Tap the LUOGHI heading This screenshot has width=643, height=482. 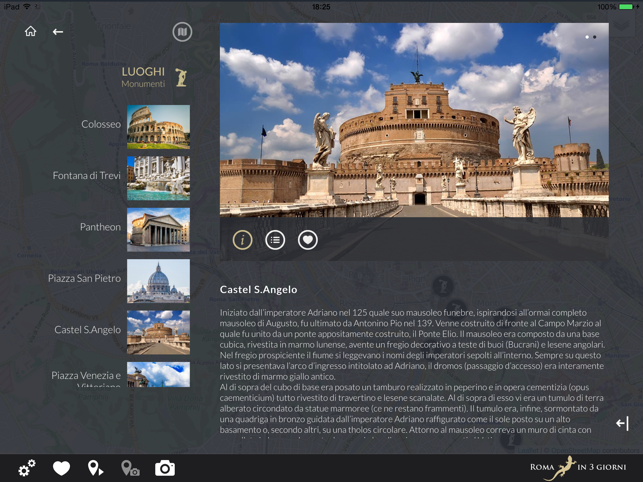(x=143, y=72)
